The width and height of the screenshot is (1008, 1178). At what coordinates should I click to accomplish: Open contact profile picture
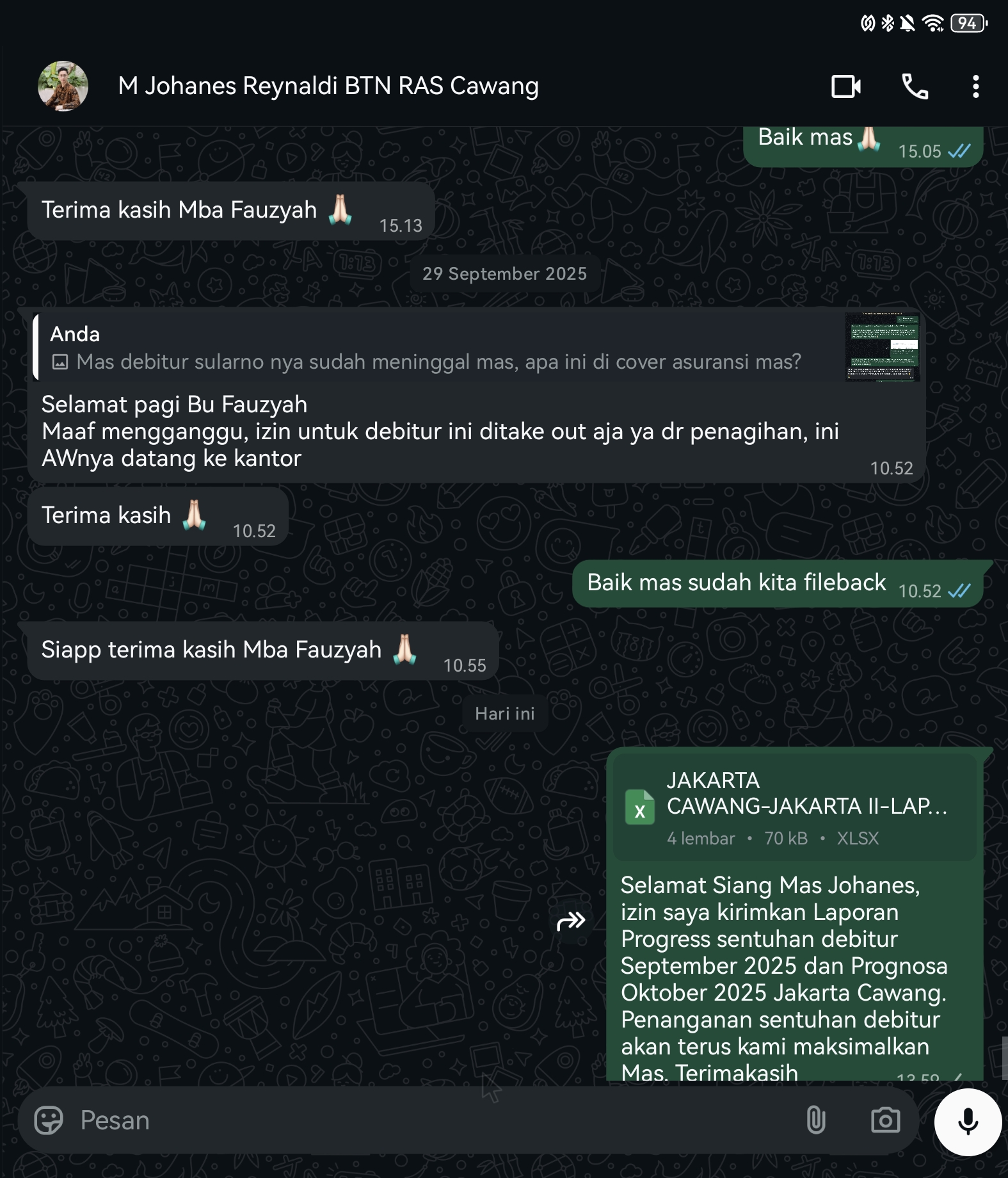pyautogui.click(x=63, y=86)
